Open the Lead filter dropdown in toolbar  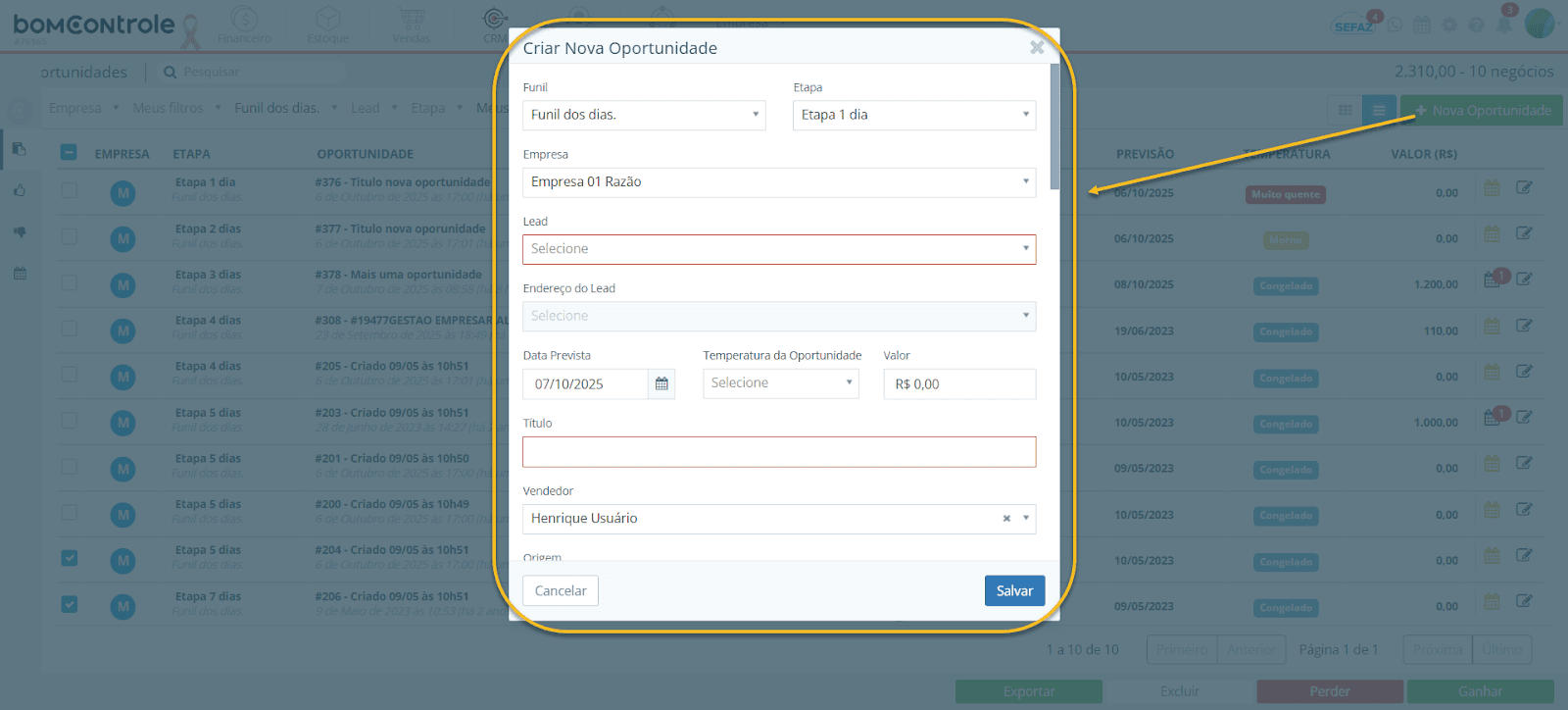tap(374, 108)
